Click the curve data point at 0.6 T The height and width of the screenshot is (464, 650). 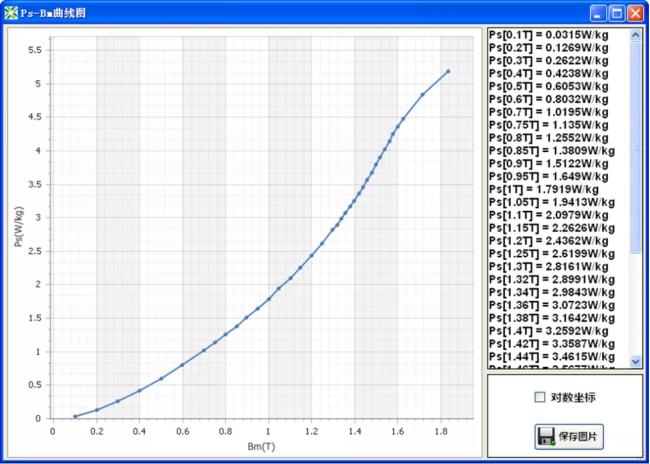click(182, 365)
